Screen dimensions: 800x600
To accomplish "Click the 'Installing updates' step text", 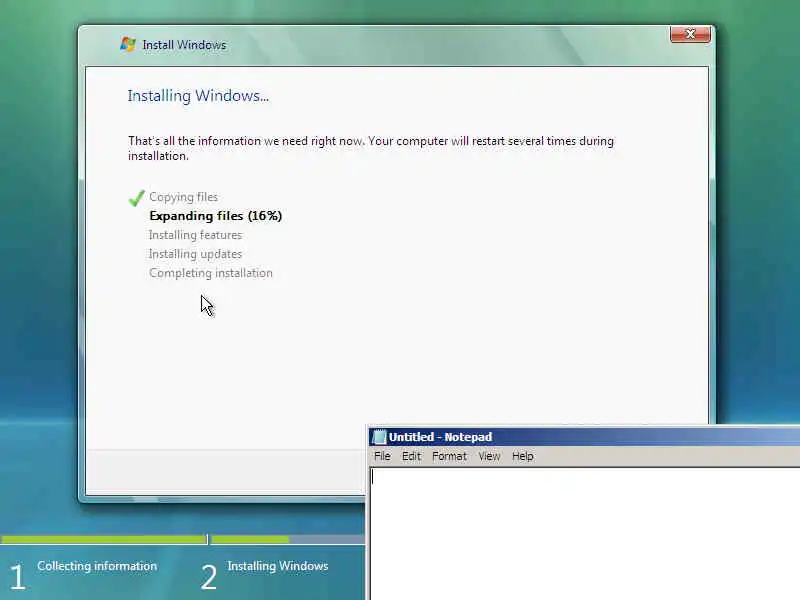I will click(195, 254).
